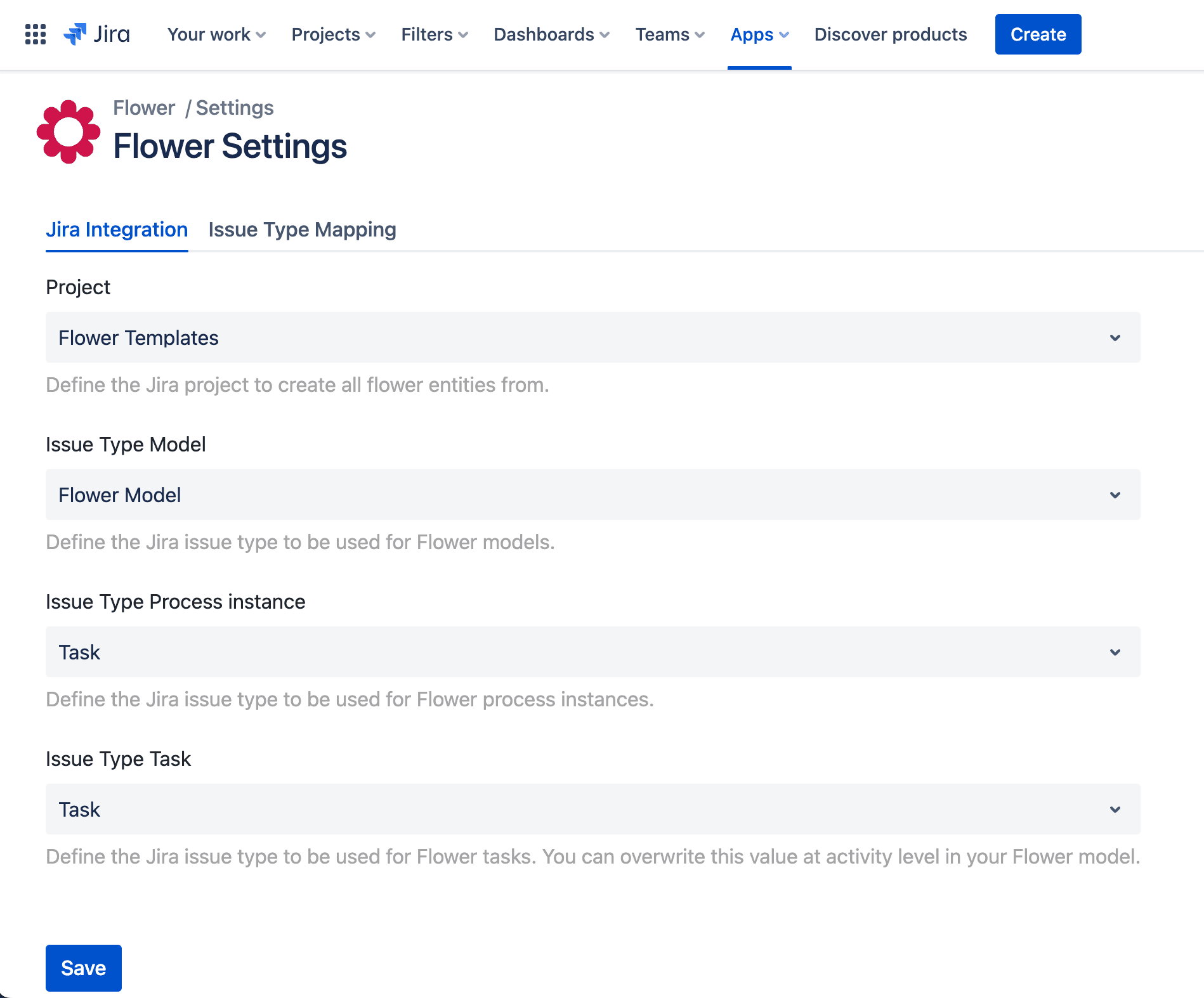Save the Flower settings
The height and width of the screenshot is (998, 1204).
click(x=84, y=968)
